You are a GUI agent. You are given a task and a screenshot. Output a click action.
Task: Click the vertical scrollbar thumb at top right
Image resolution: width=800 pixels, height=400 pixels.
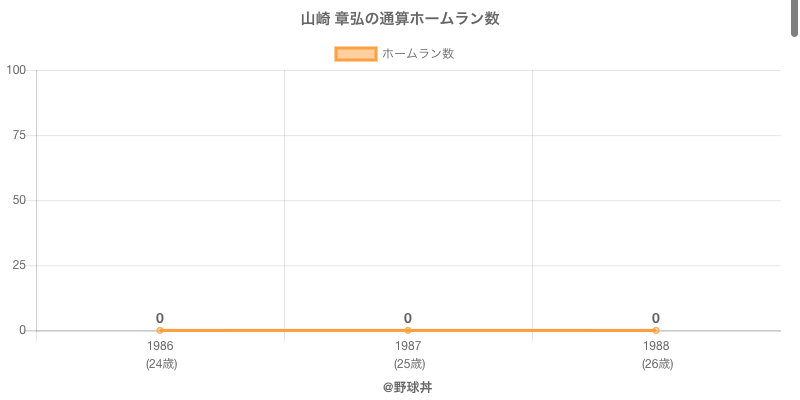(x=795, y=18)
